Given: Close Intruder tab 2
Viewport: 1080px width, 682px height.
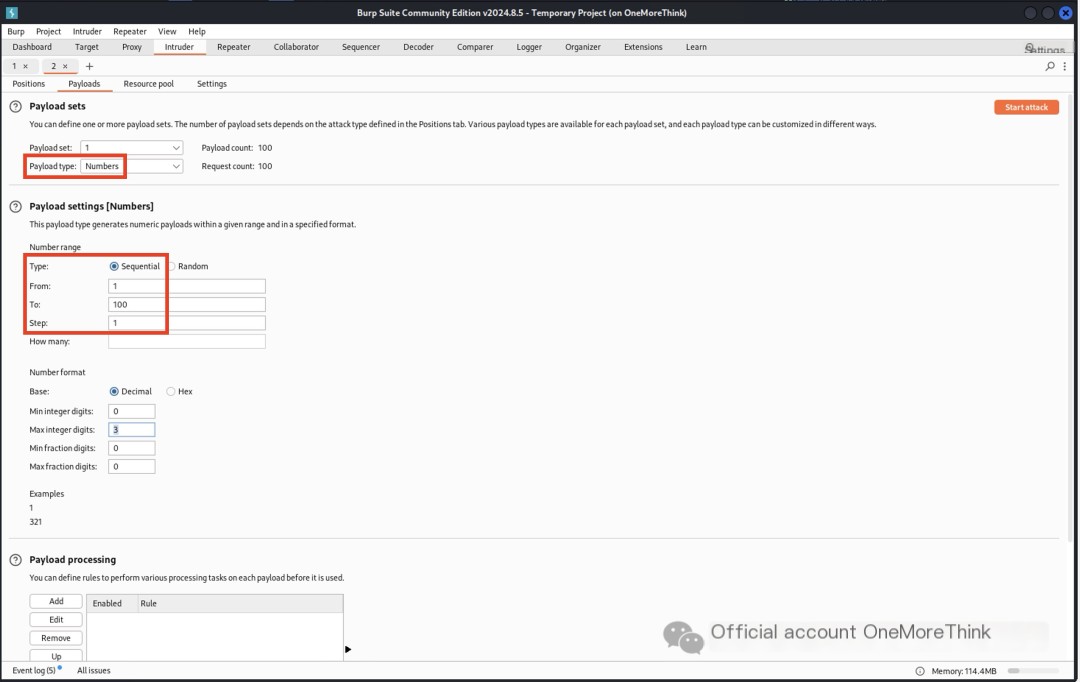Looking at the screenshot, I should click(65, 66).
